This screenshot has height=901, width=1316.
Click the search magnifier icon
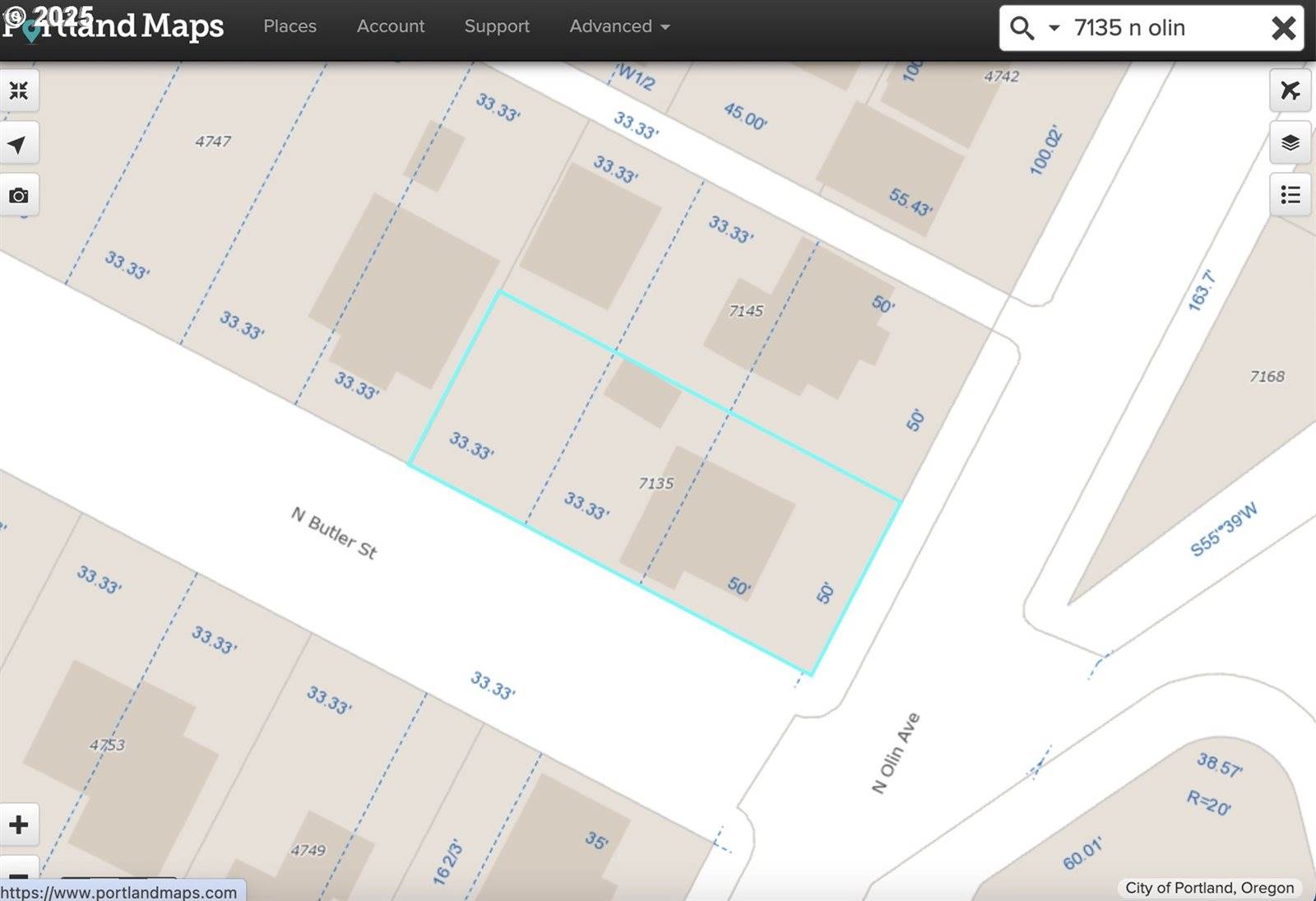click(1022, 28)
